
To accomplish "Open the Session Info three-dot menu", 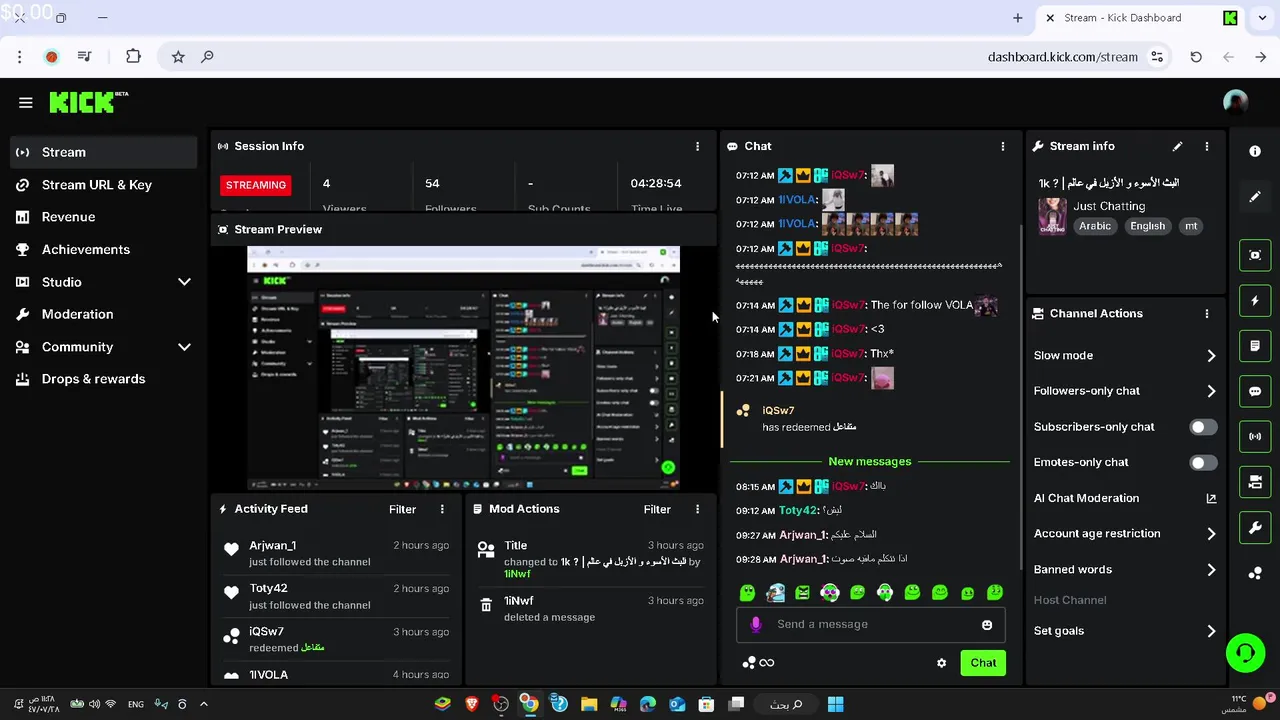I will coord(698,146).
